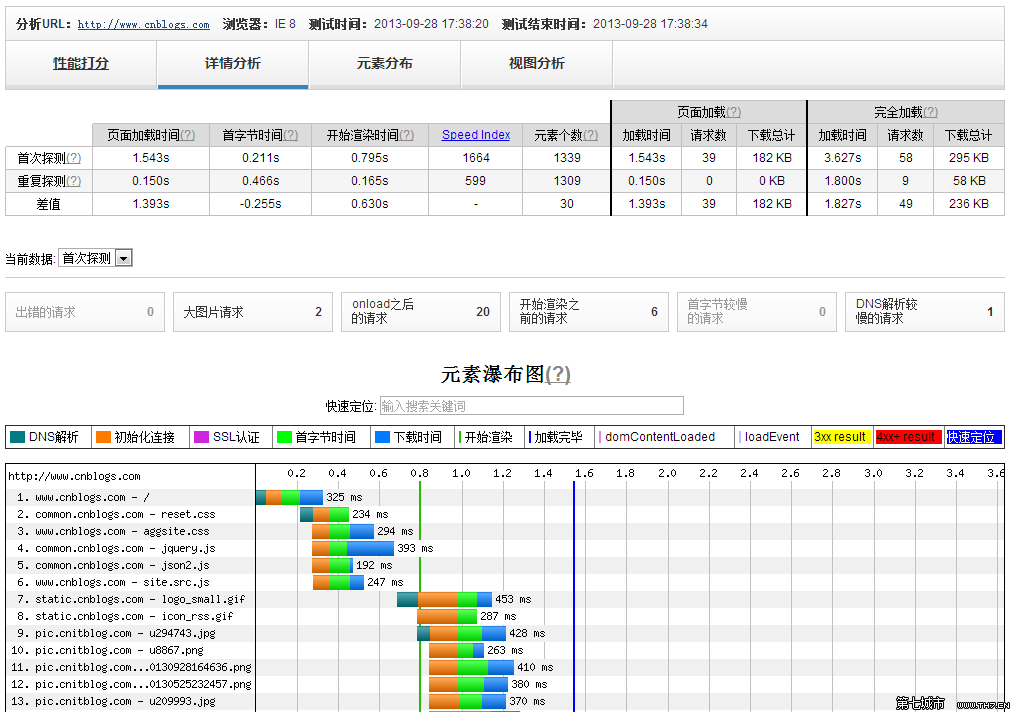1012x712 pixels.
Task: Click the onload之后的请求 filter box
Action: (x=418, y=312)
